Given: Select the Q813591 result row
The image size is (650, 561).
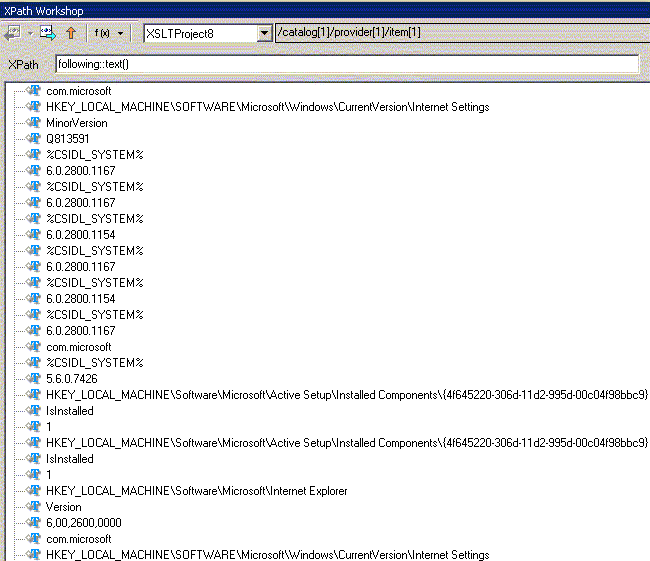Looking at the screenshot, I should click(x=68, y=139).
